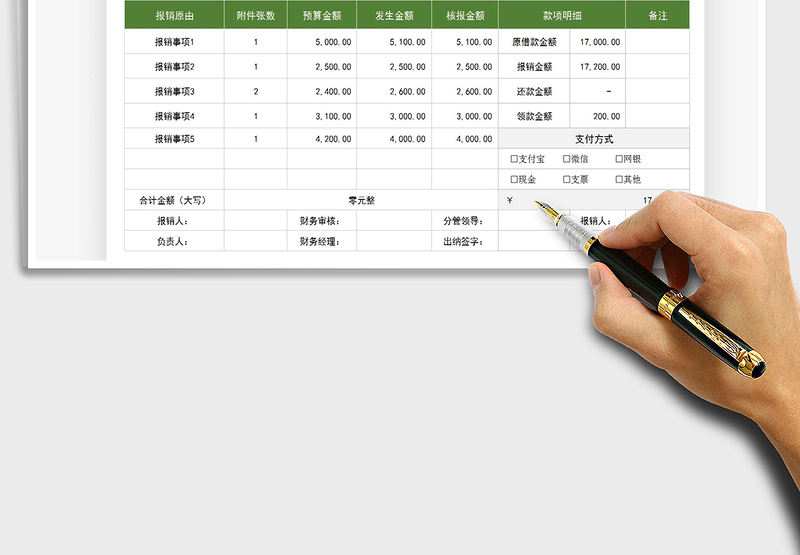Click the 报销事项5 row label
Screen dimensions: 800x555
tap(175, 139)
